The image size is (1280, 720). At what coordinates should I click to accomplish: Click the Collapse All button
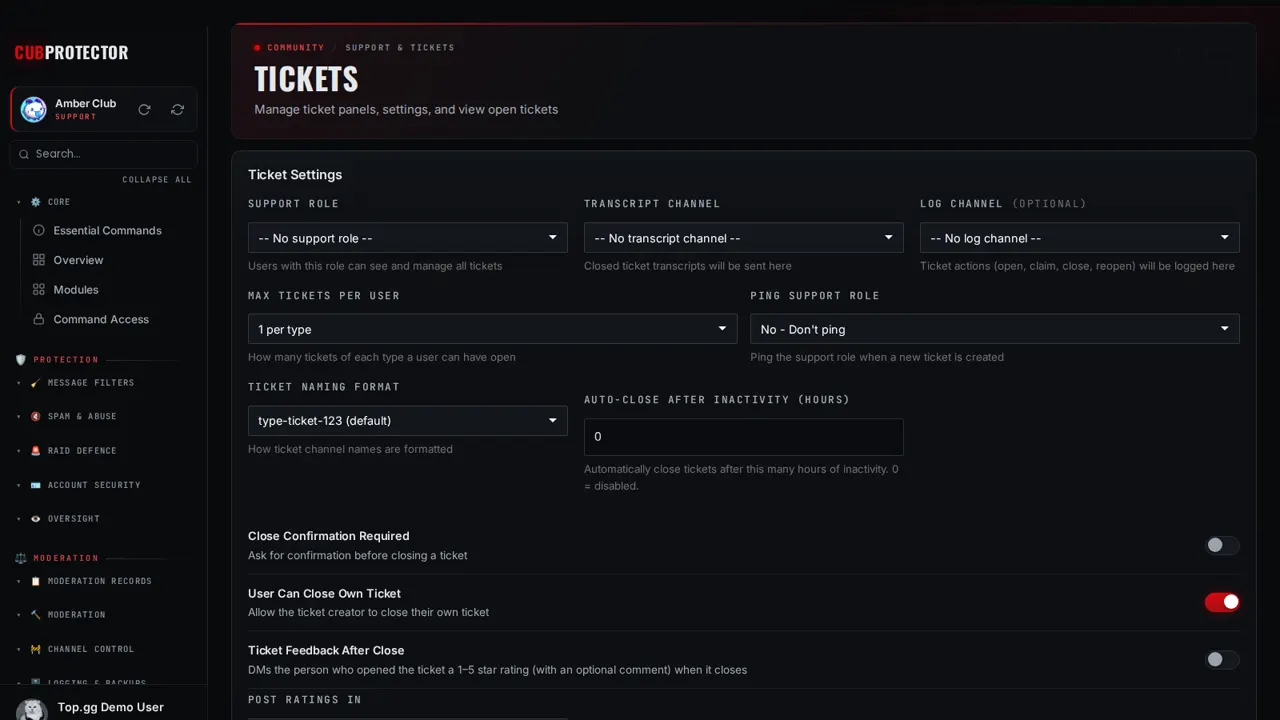(x=157, y=180)
